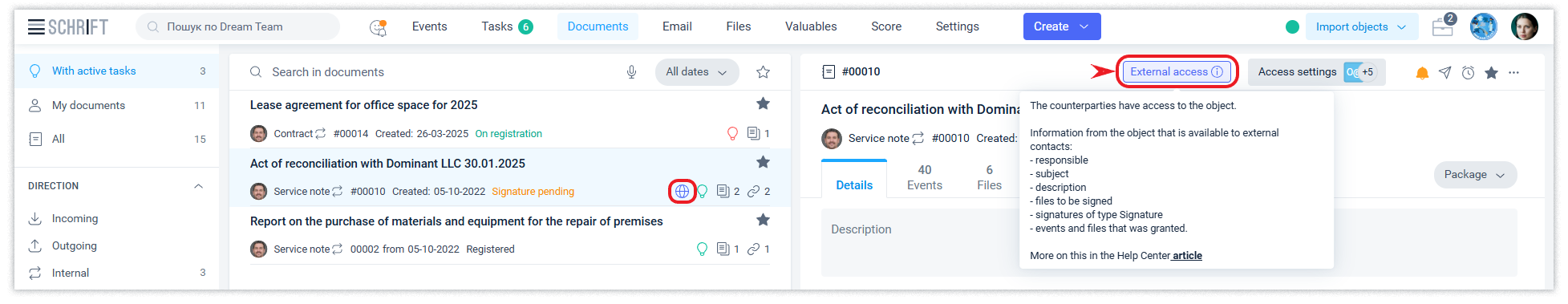Screen dimensions: 1568x304
Task: Open the All dates dropdown
Action: coord(697,72)
